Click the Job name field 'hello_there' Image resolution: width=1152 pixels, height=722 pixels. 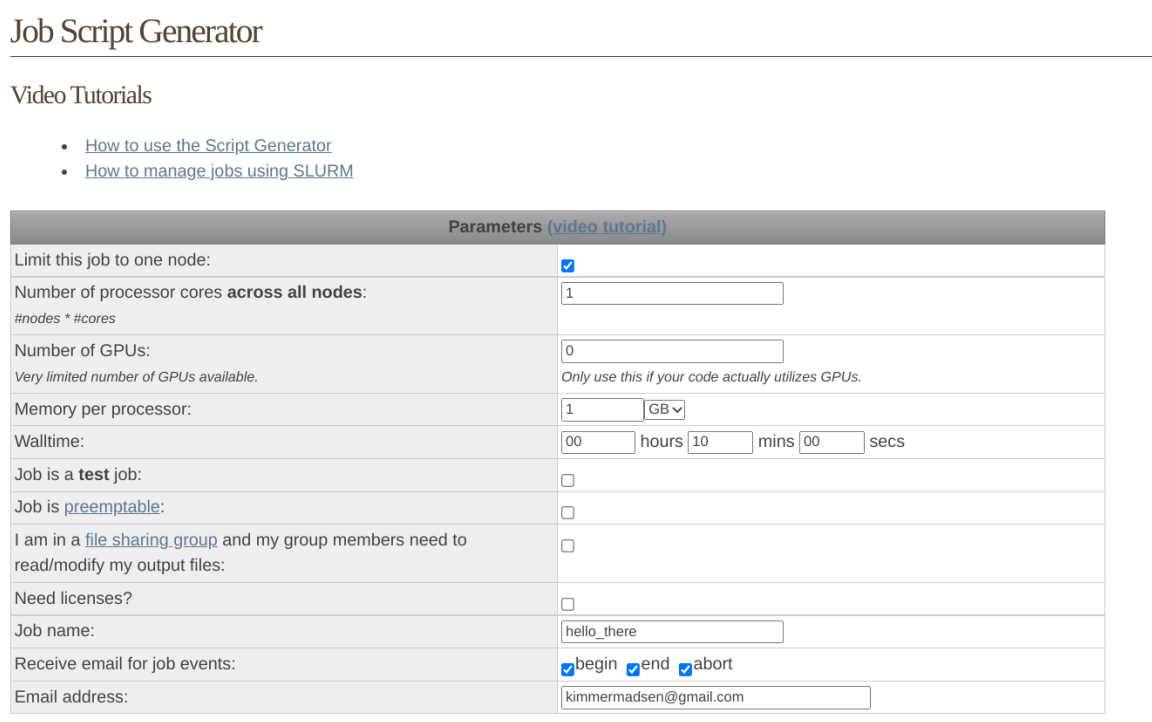pos(672,632)
